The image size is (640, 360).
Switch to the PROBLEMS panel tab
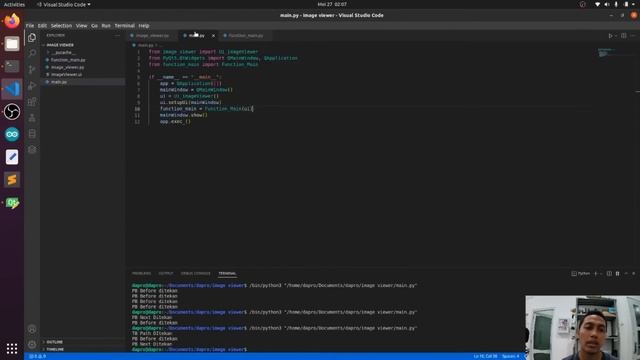141,273
